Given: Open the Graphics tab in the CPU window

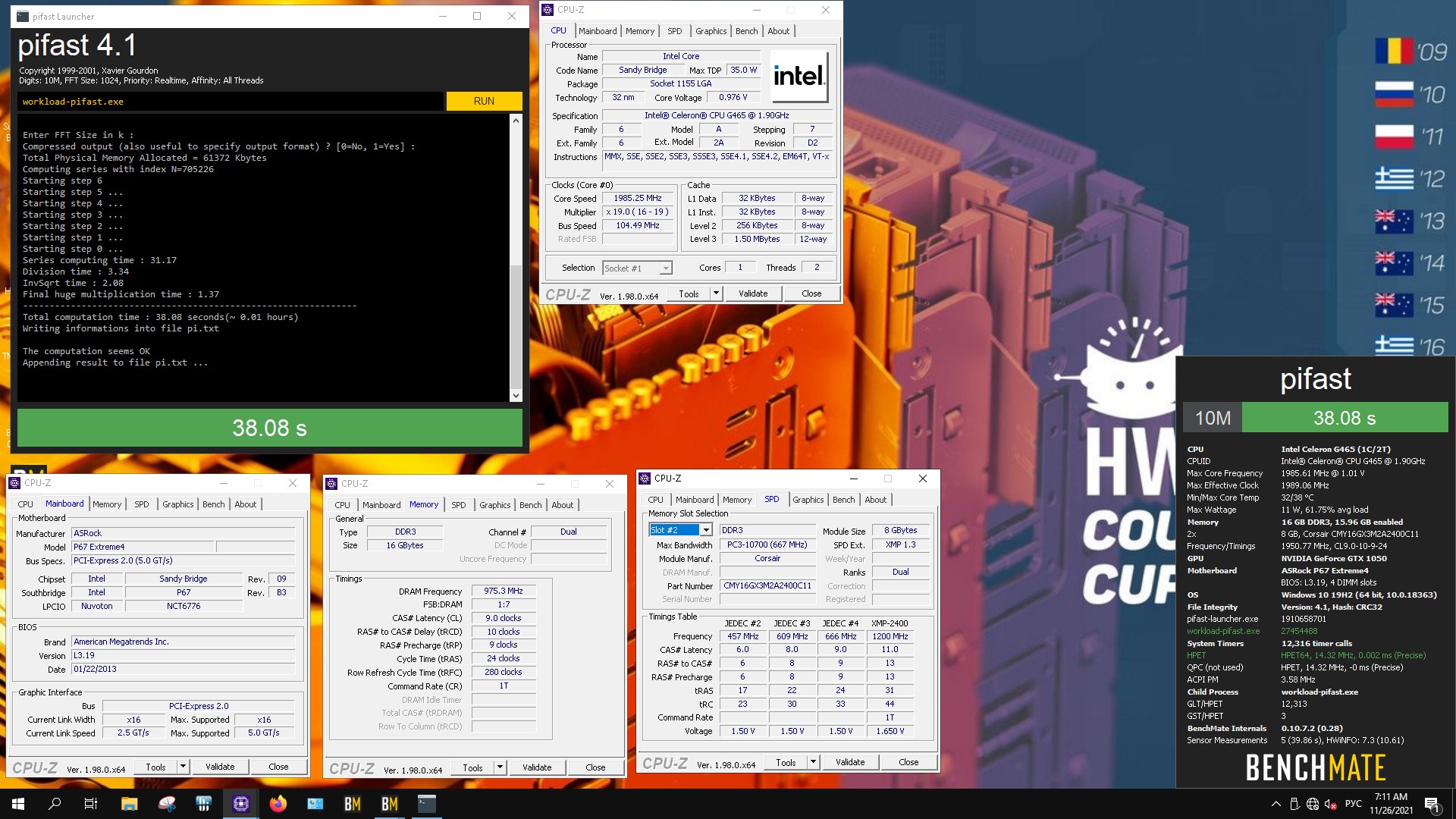Looking at the screenshot, I should [711, 31].
